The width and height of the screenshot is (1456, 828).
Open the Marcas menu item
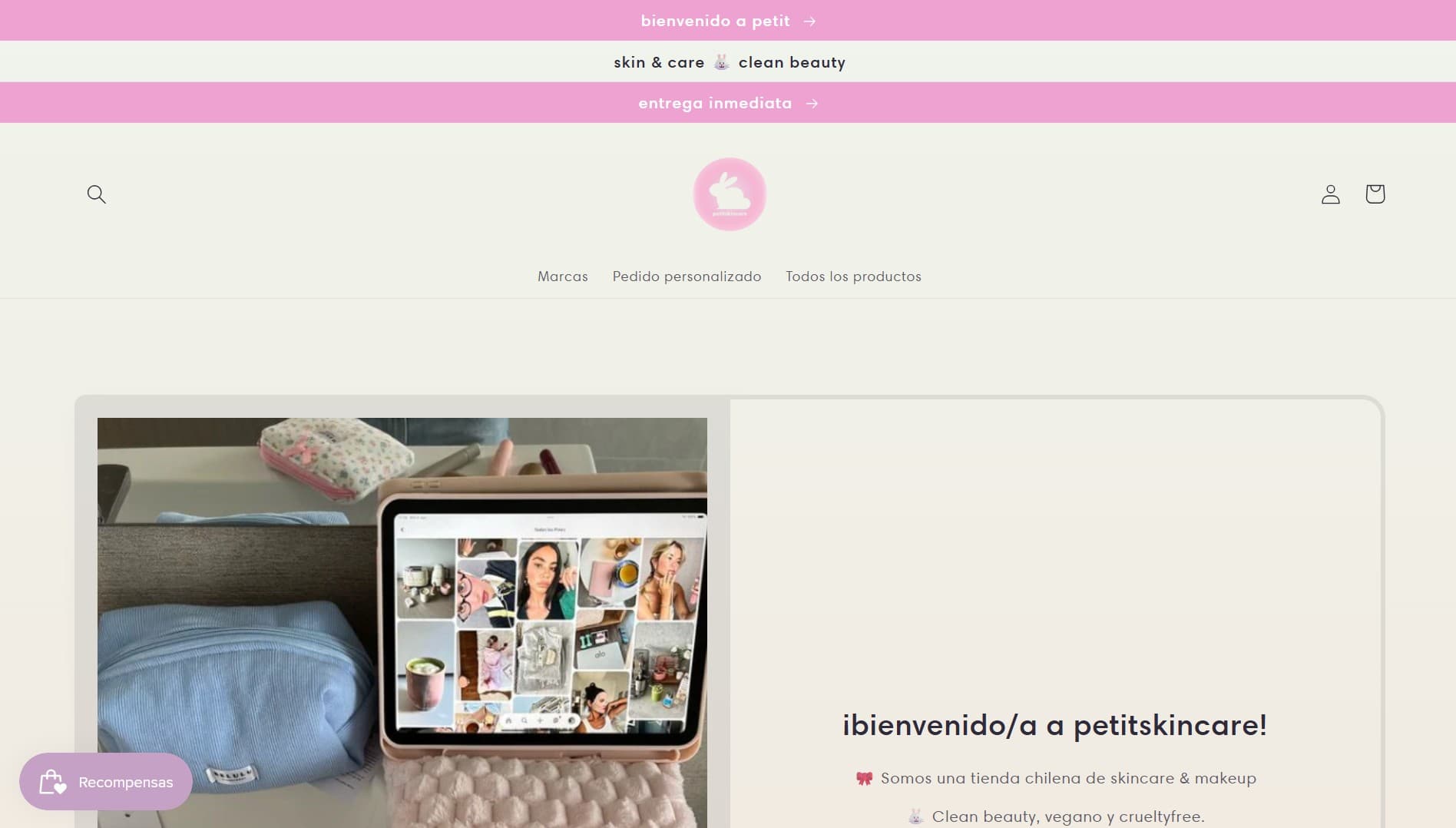(562, 277)
